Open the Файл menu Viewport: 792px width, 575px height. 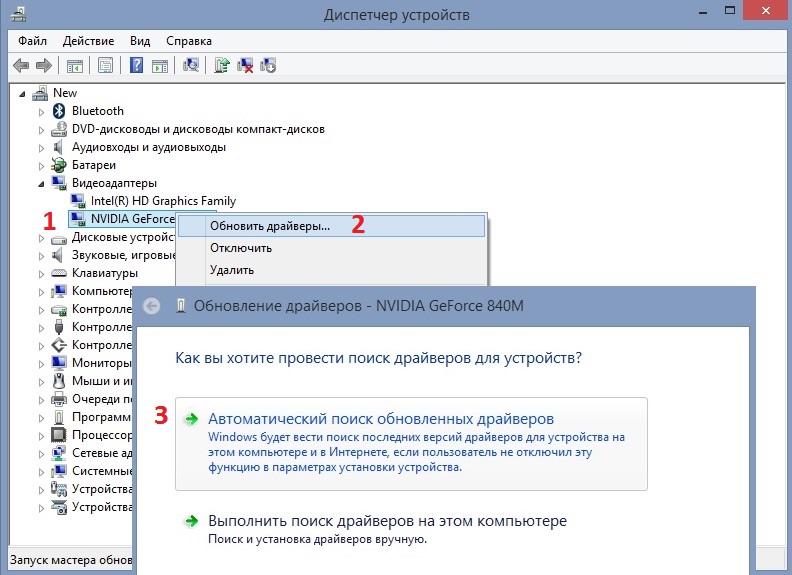pos(32,41)
